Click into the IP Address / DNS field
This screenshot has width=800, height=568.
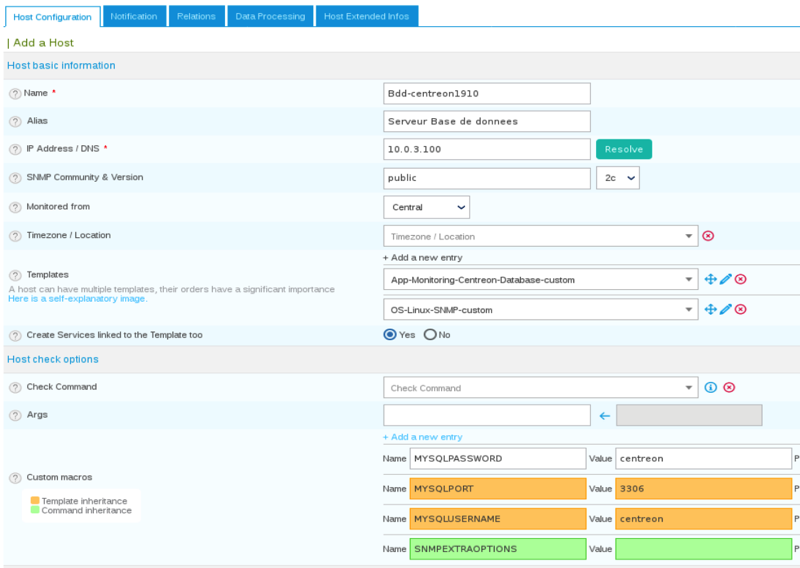[486, 149]
